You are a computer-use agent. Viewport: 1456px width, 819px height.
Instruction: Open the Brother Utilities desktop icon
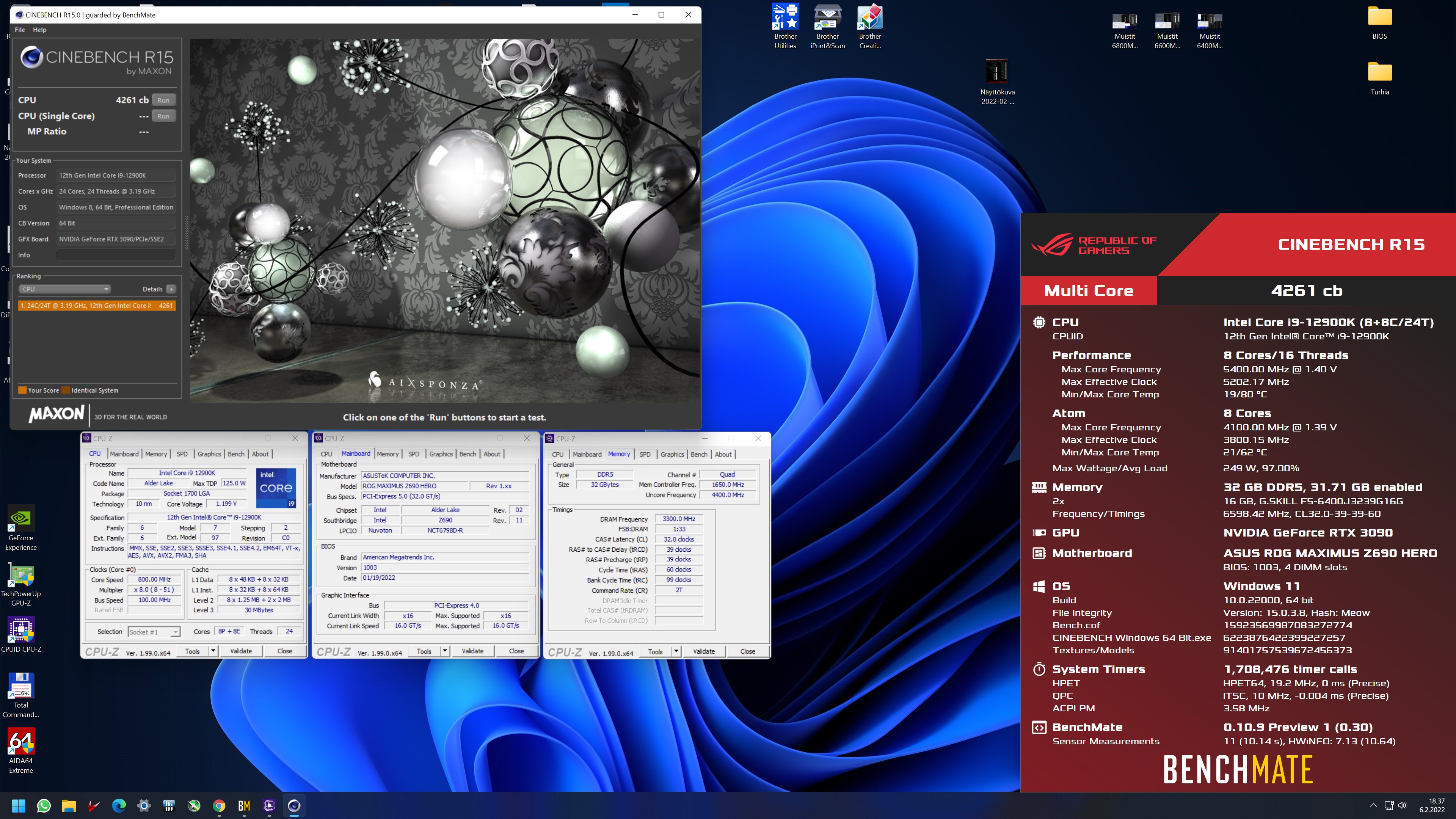(785, 27)
